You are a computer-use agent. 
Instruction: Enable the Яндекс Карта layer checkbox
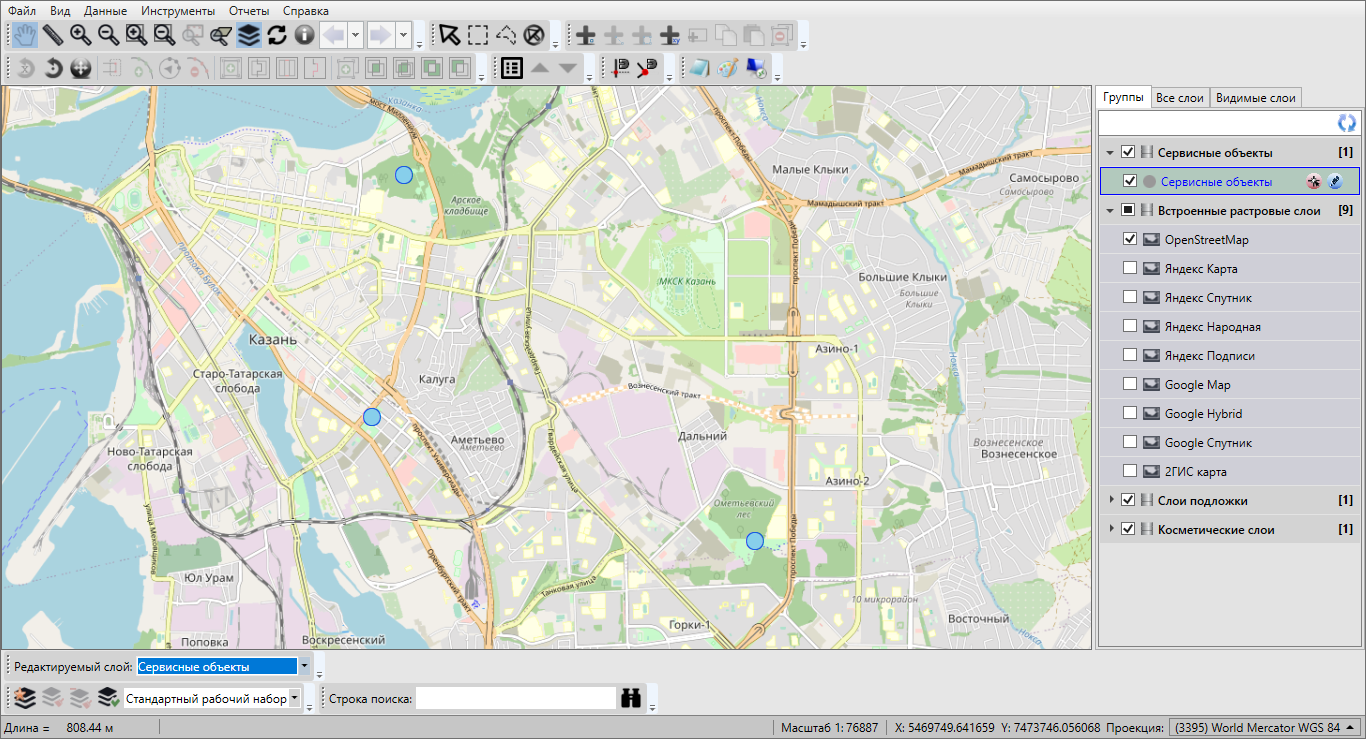click(1130, 269)
